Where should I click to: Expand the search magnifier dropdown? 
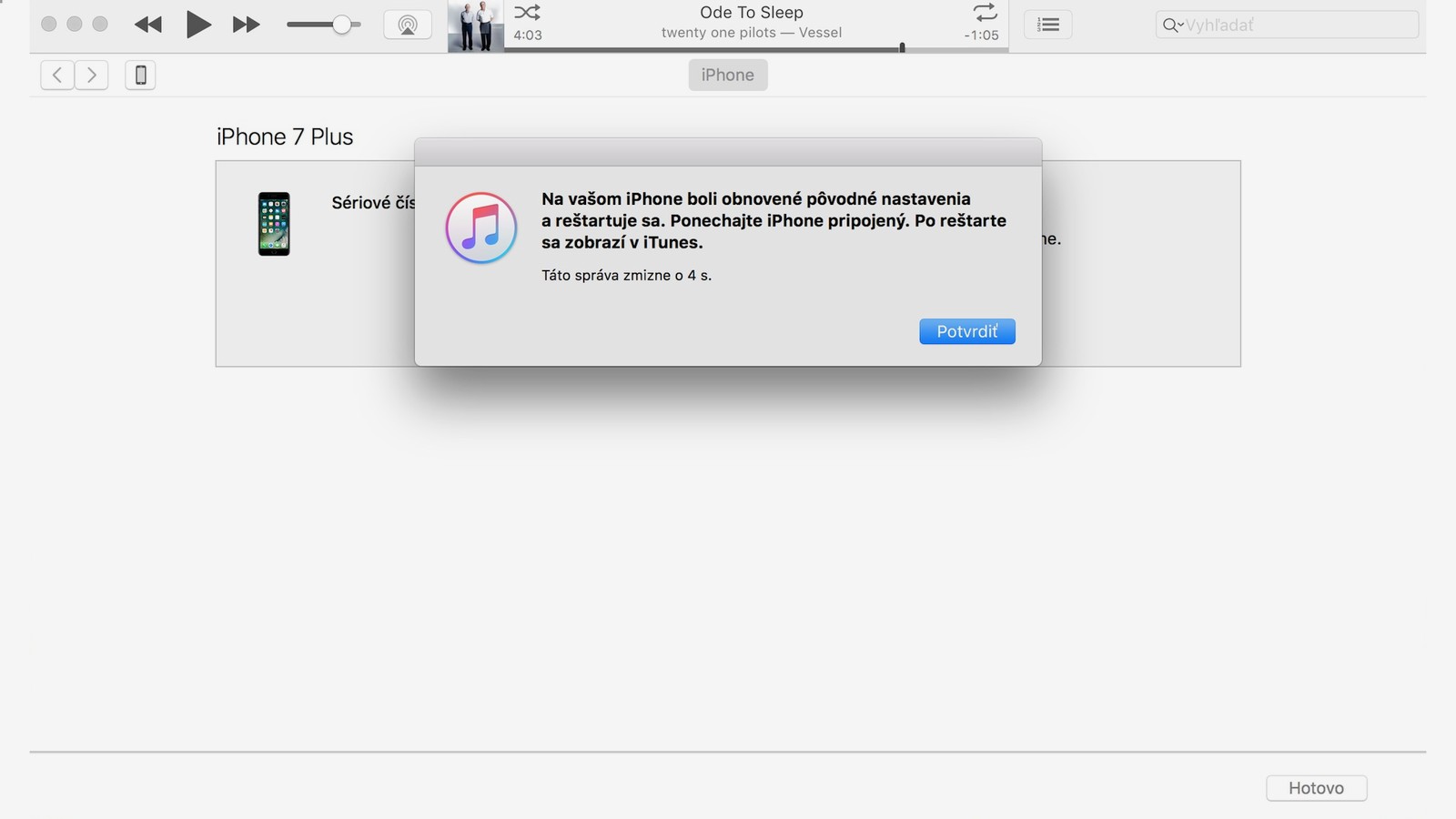[1172, 25]
